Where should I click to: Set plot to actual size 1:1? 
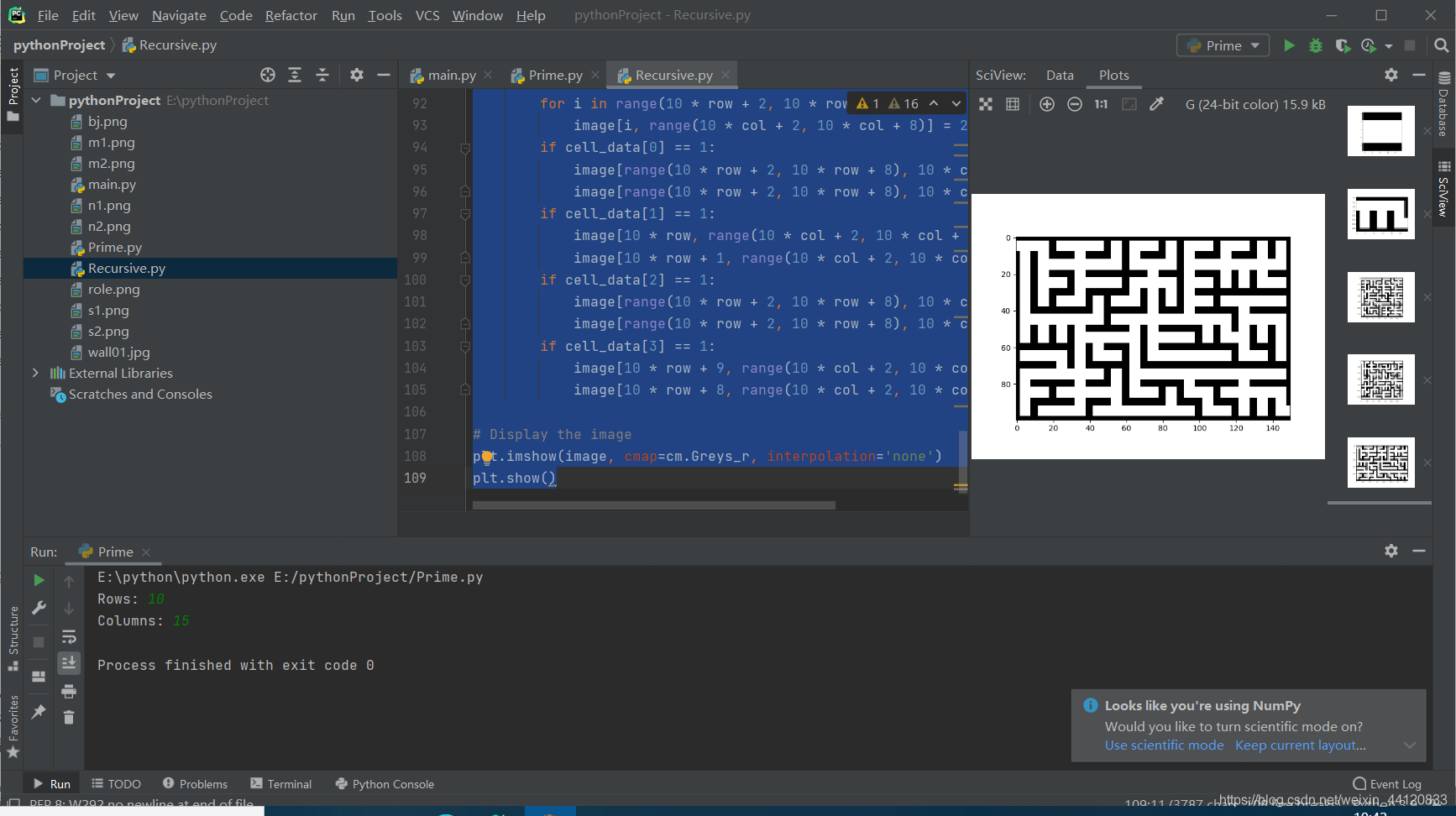[x=1102, y=104]
